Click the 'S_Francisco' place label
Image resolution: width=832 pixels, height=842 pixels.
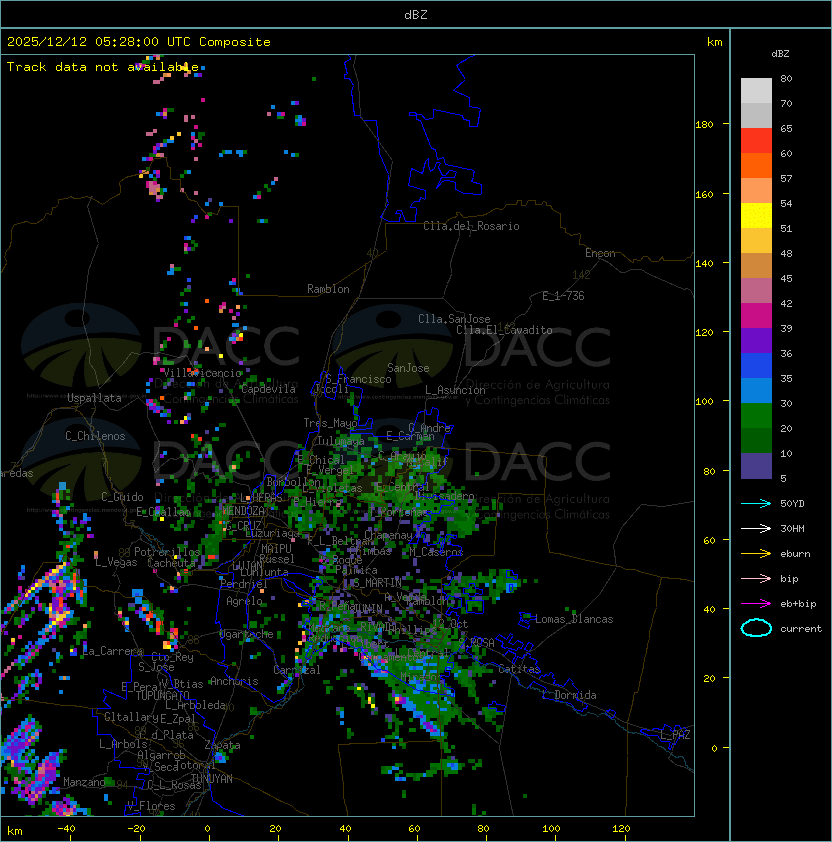[358, 379]
